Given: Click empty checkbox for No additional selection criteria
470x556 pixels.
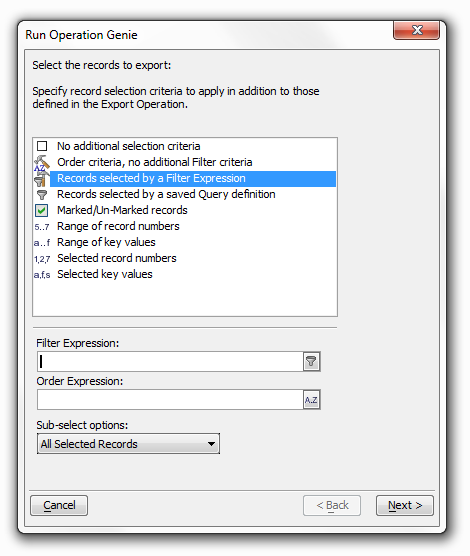Looking at the screenshot, I should (x=42, y=146).
